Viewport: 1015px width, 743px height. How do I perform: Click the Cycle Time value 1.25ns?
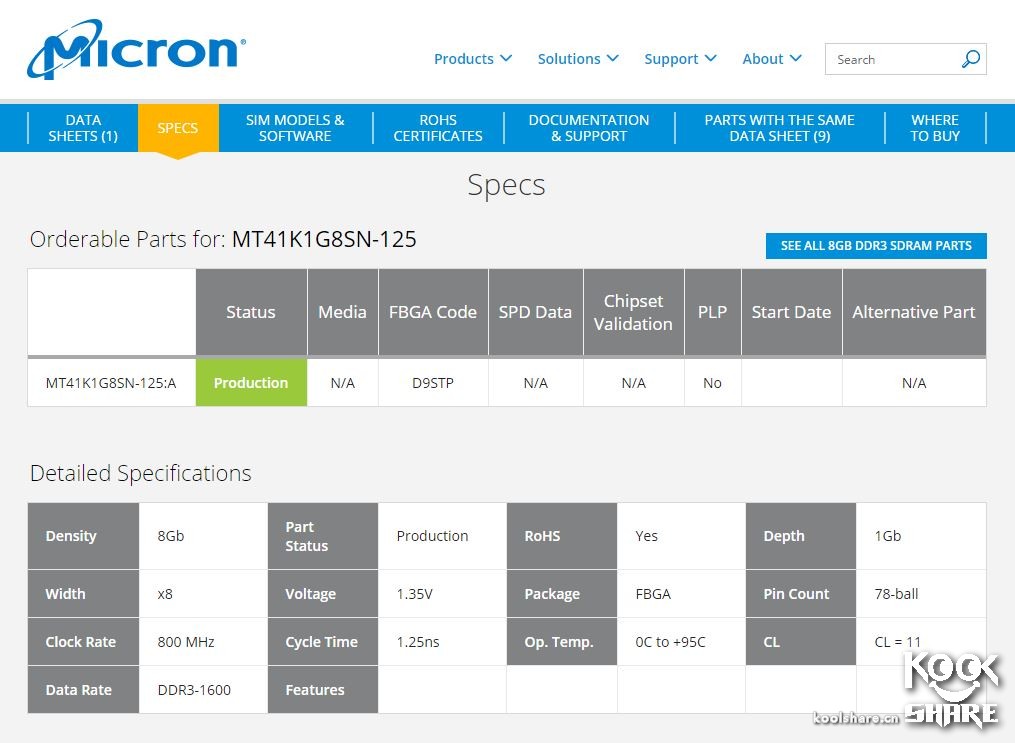(418, 642)
